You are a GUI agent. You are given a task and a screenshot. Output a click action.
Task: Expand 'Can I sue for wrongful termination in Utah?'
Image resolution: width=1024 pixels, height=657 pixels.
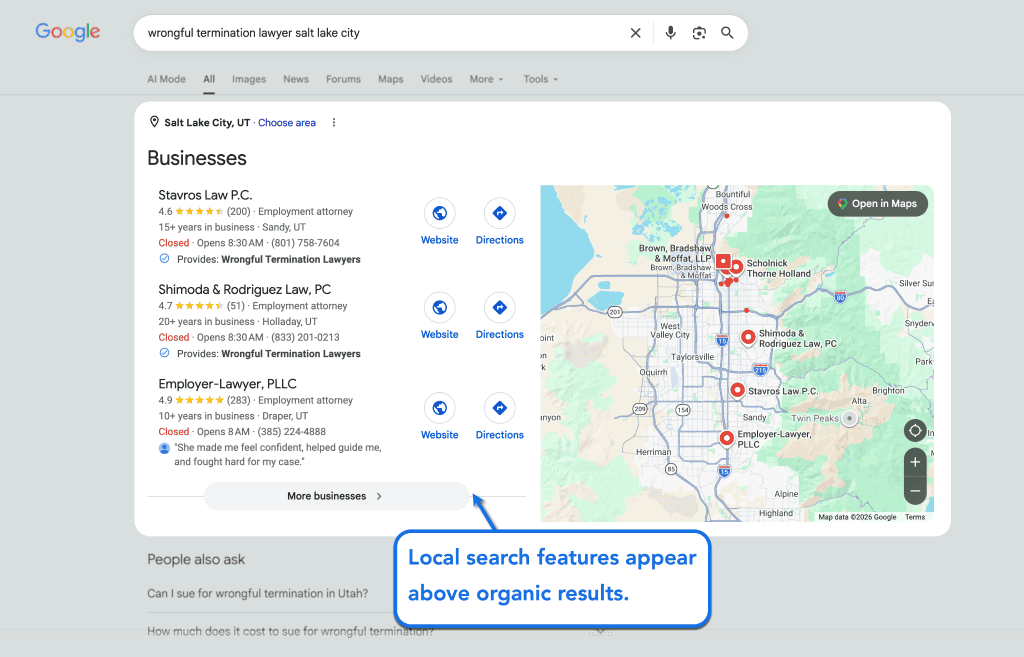pos(257,593)
